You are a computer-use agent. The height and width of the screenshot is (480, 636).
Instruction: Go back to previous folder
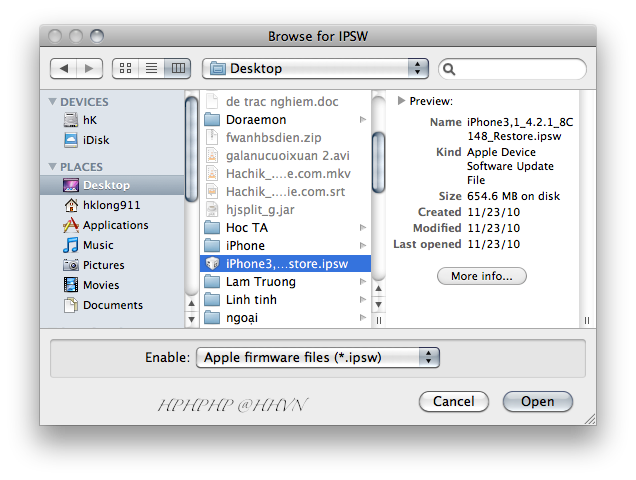(x=64, y=68)
